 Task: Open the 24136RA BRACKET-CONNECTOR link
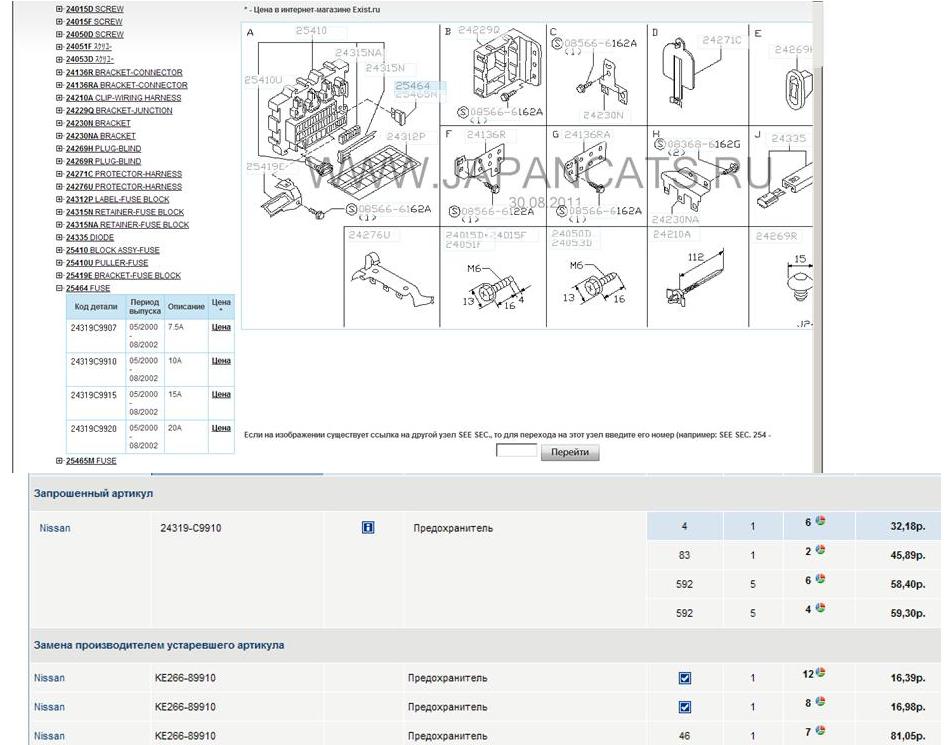coord(127,85)
